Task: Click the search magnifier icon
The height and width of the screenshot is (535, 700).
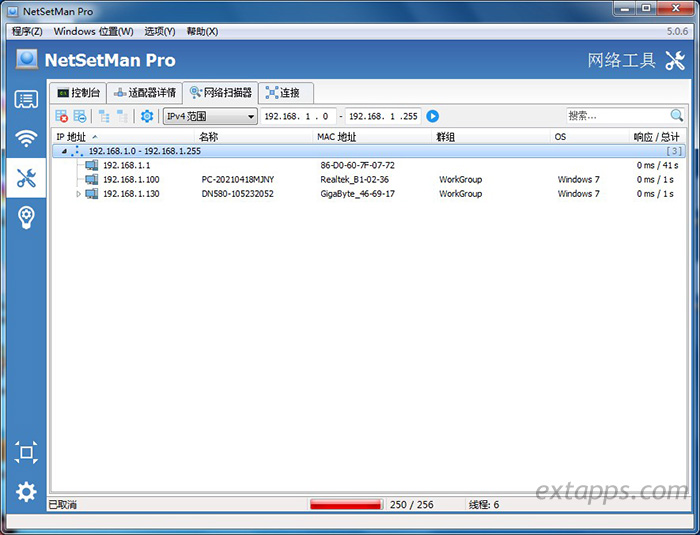Action: (x=676, y=116)
